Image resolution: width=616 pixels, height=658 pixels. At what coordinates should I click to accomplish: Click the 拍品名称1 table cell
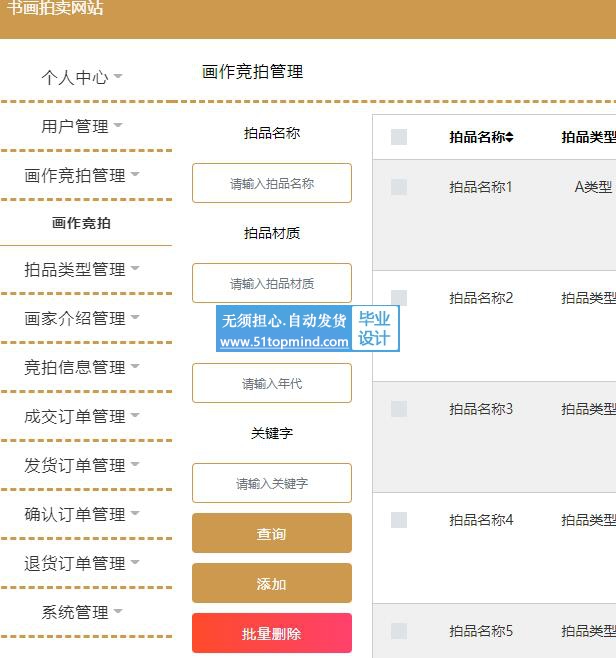click(x=481, y=187)
